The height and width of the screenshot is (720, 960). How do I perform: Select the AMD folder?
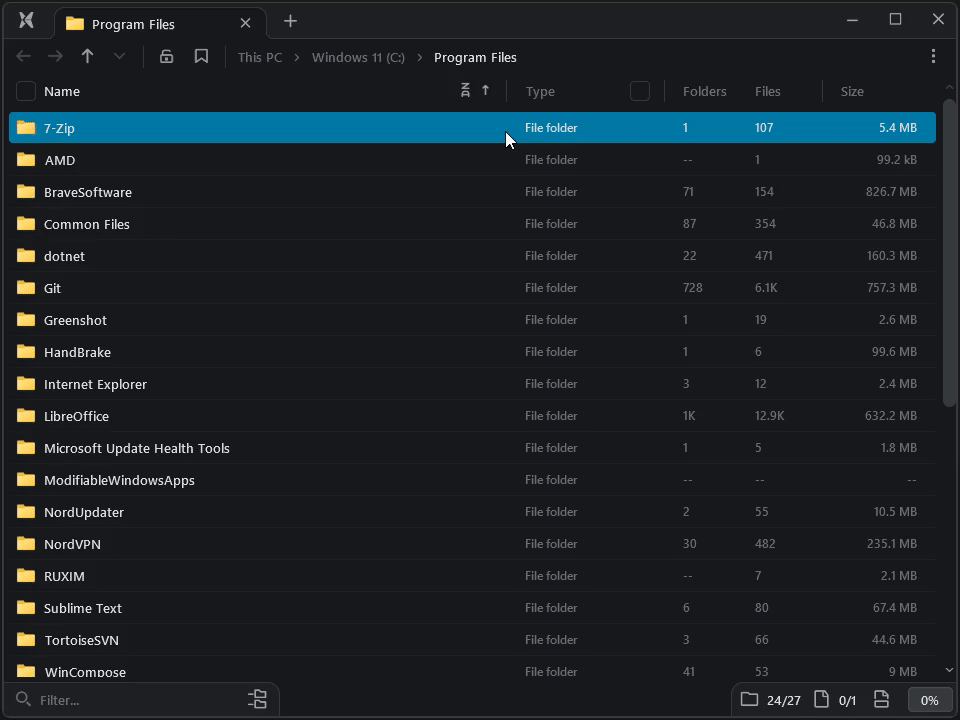[472, 160]
